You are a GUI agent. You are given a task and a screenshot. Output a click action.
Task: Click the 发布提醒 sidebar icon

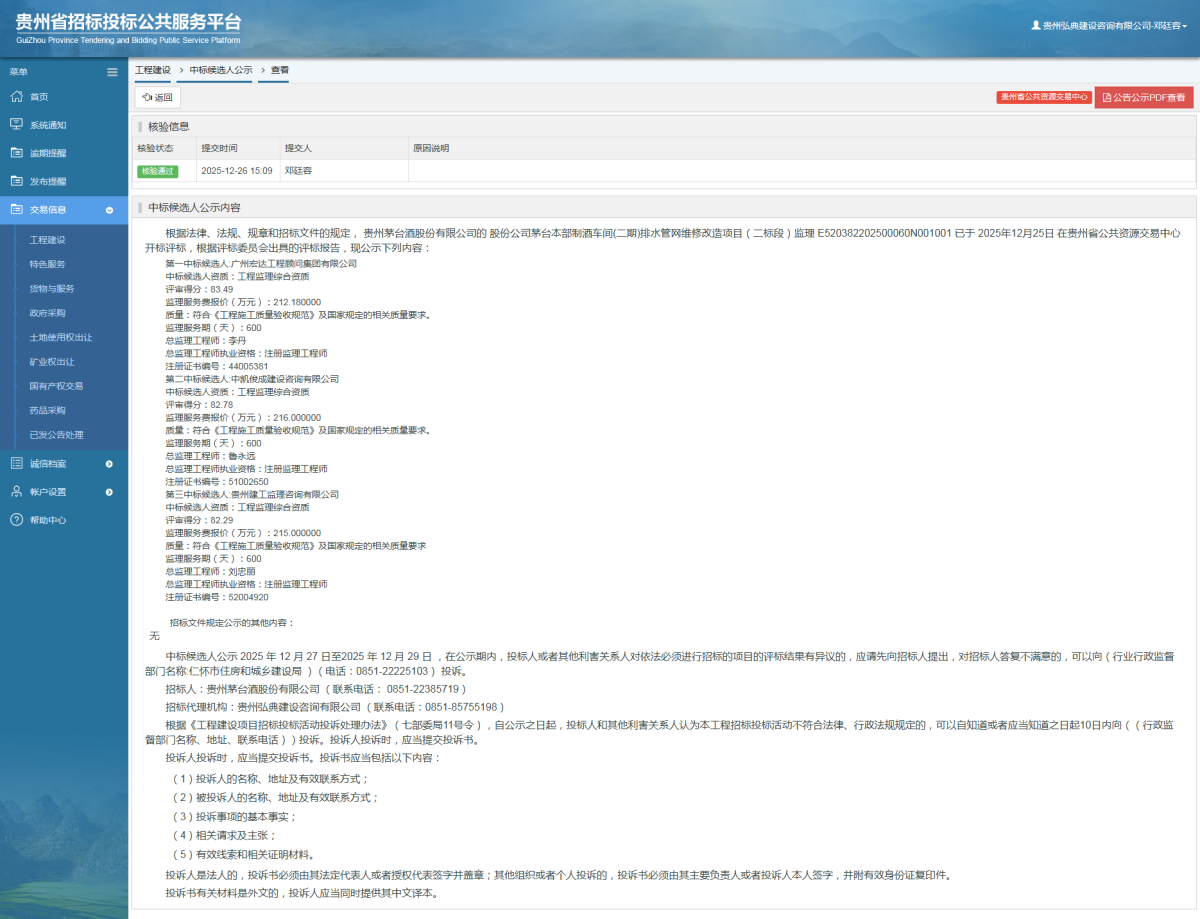tap(16, 181)
